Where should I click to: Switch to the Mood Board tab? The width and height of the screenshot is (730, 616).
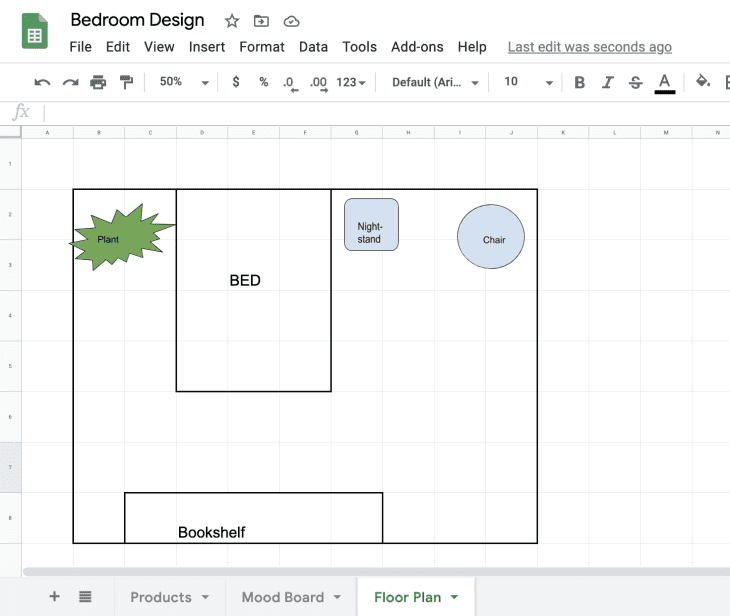(x=283, y=597)
